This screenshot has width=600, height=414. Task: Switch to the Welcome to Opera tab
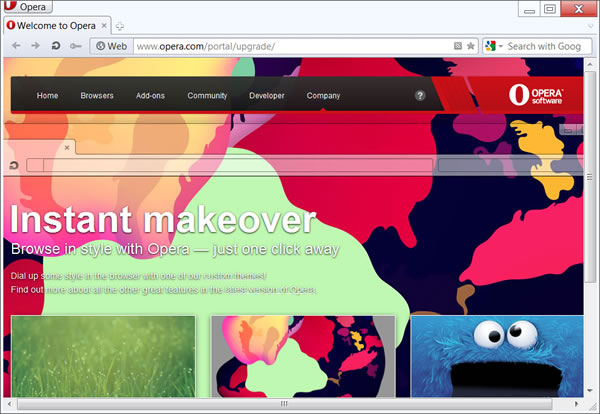(x=50, y=25)
